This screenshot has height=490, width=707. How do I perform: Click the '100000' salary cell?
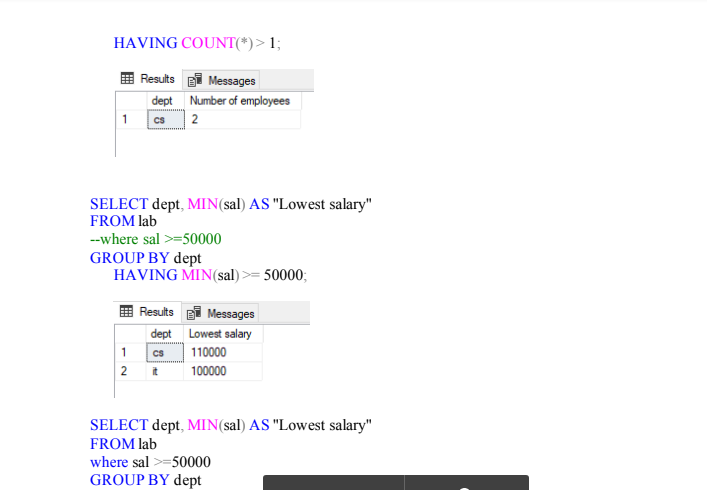pos(223,371)
